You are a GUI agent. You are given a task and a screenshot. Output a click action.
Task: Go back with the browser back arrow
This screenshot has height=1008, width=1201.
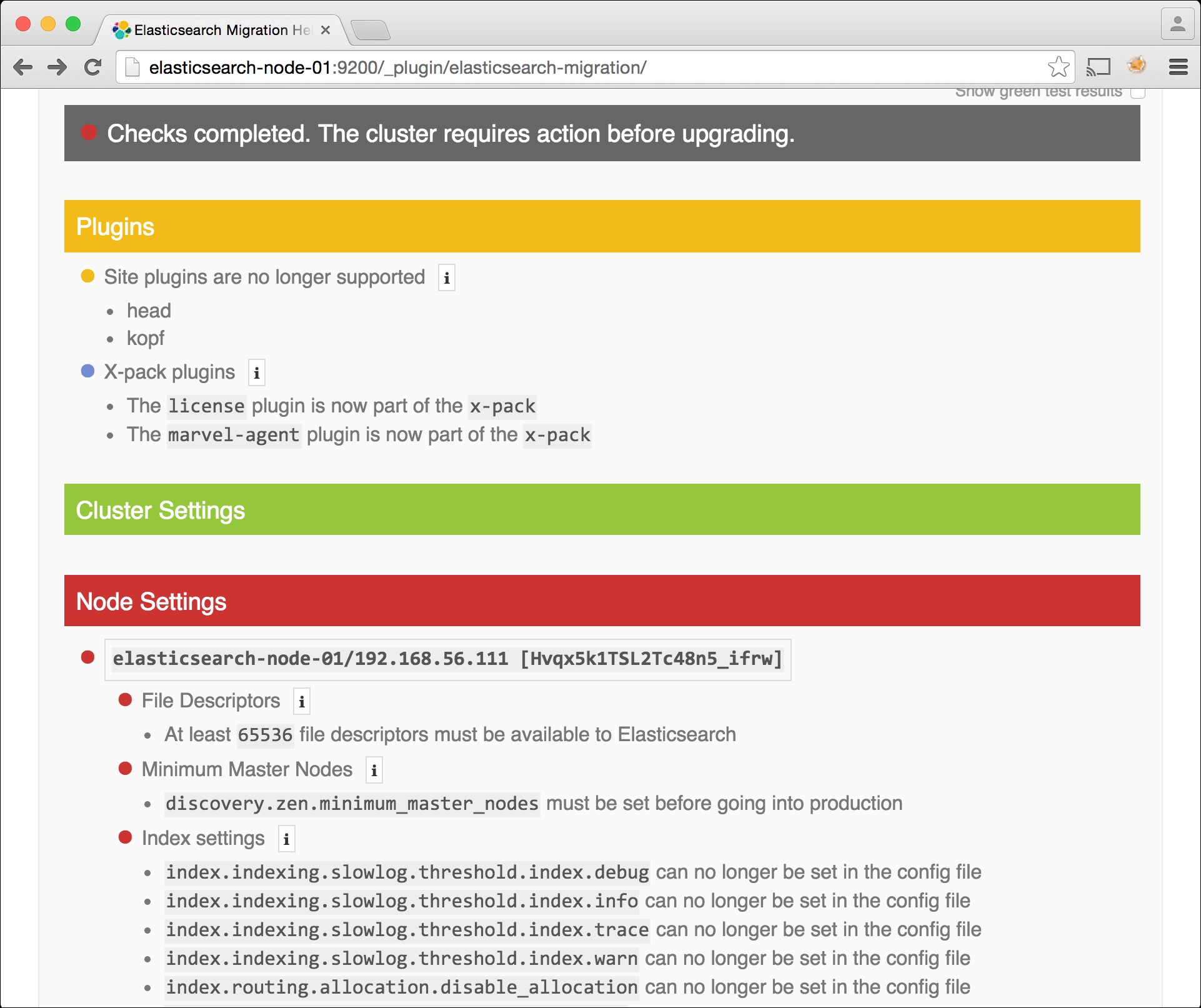point(23,67)
